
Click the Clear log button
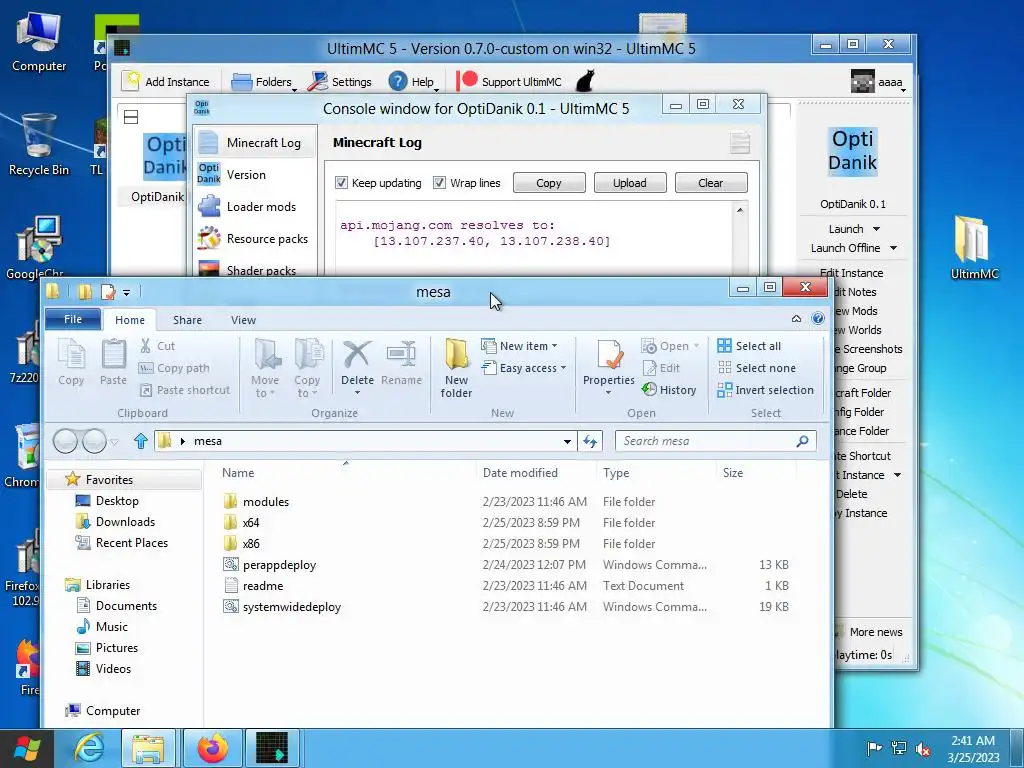[711, 183]
